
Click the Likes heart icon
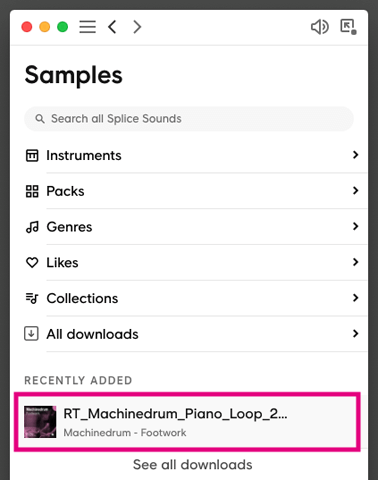tap(32, 263)
